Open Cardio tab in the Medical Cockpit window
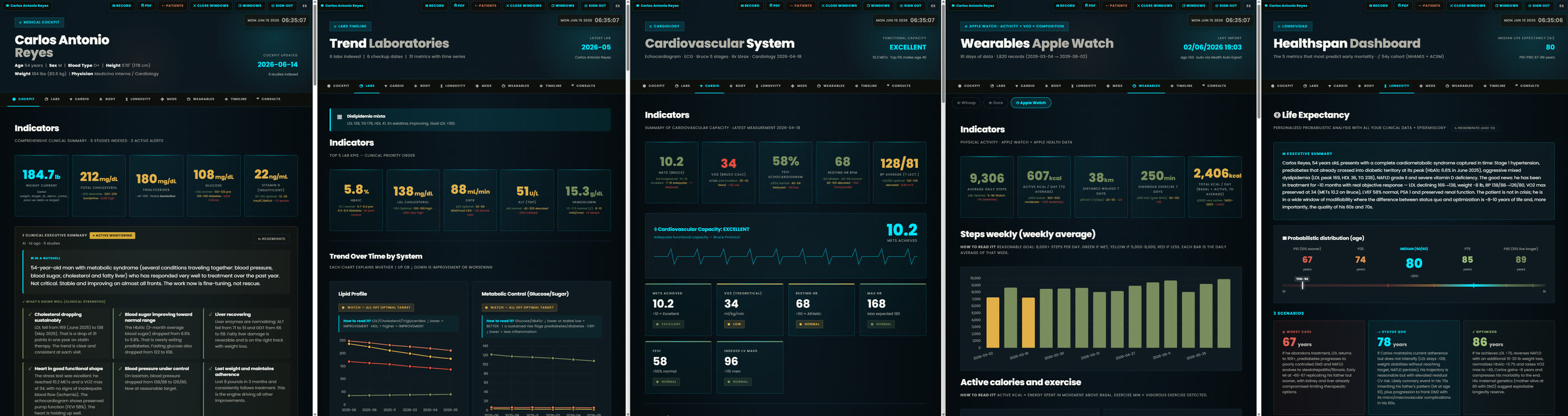The image size is (1568, 416). [79, 99]
